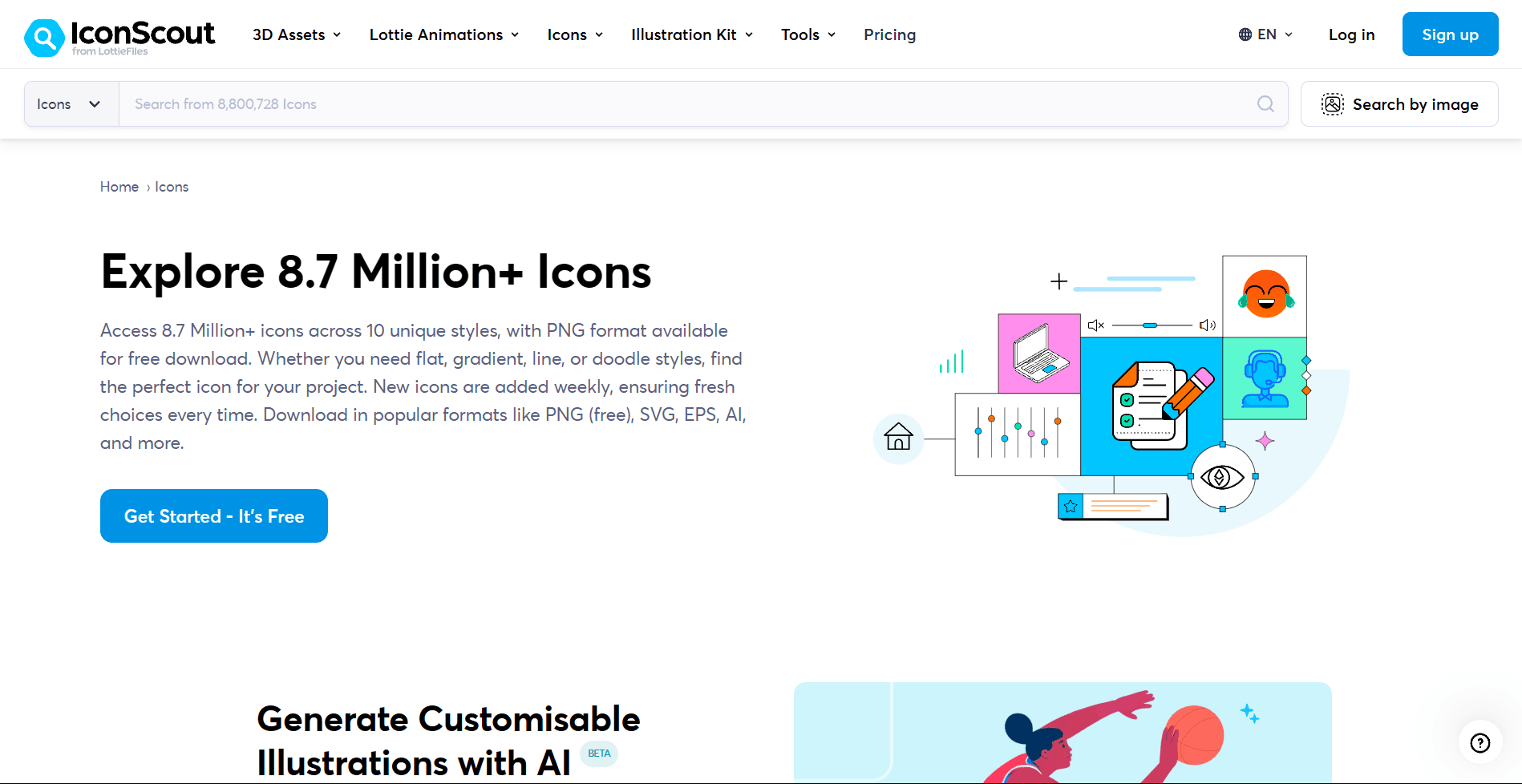The width and height of the screenshot is (1522, 784).
Task: Click the Log in link
Action: [x=1351, y=34]
